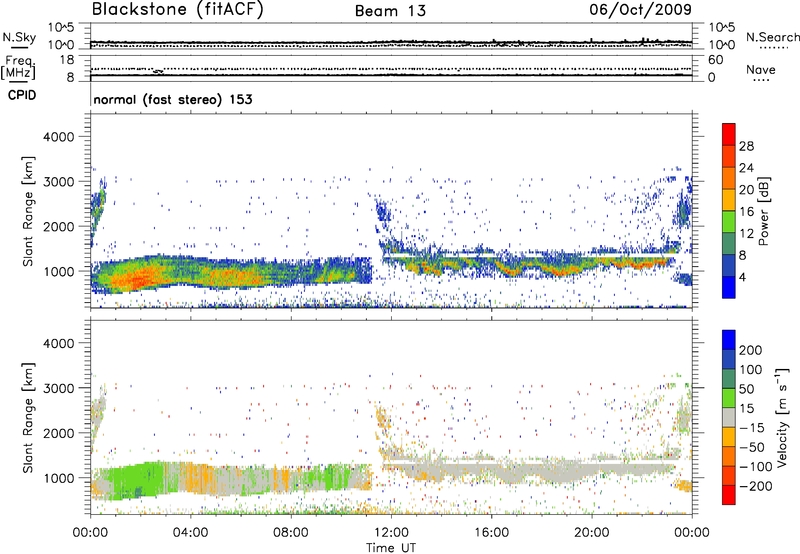Click the CPID label
Image resolution: width=800 pixels, height=554 pixels.
[x=22, y=95]
